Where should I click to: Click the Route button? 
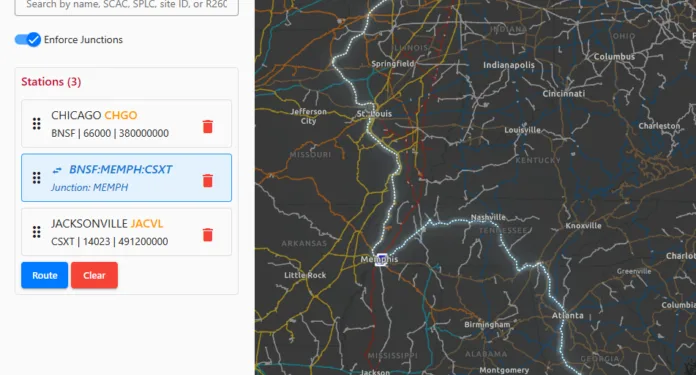point(44,275)
